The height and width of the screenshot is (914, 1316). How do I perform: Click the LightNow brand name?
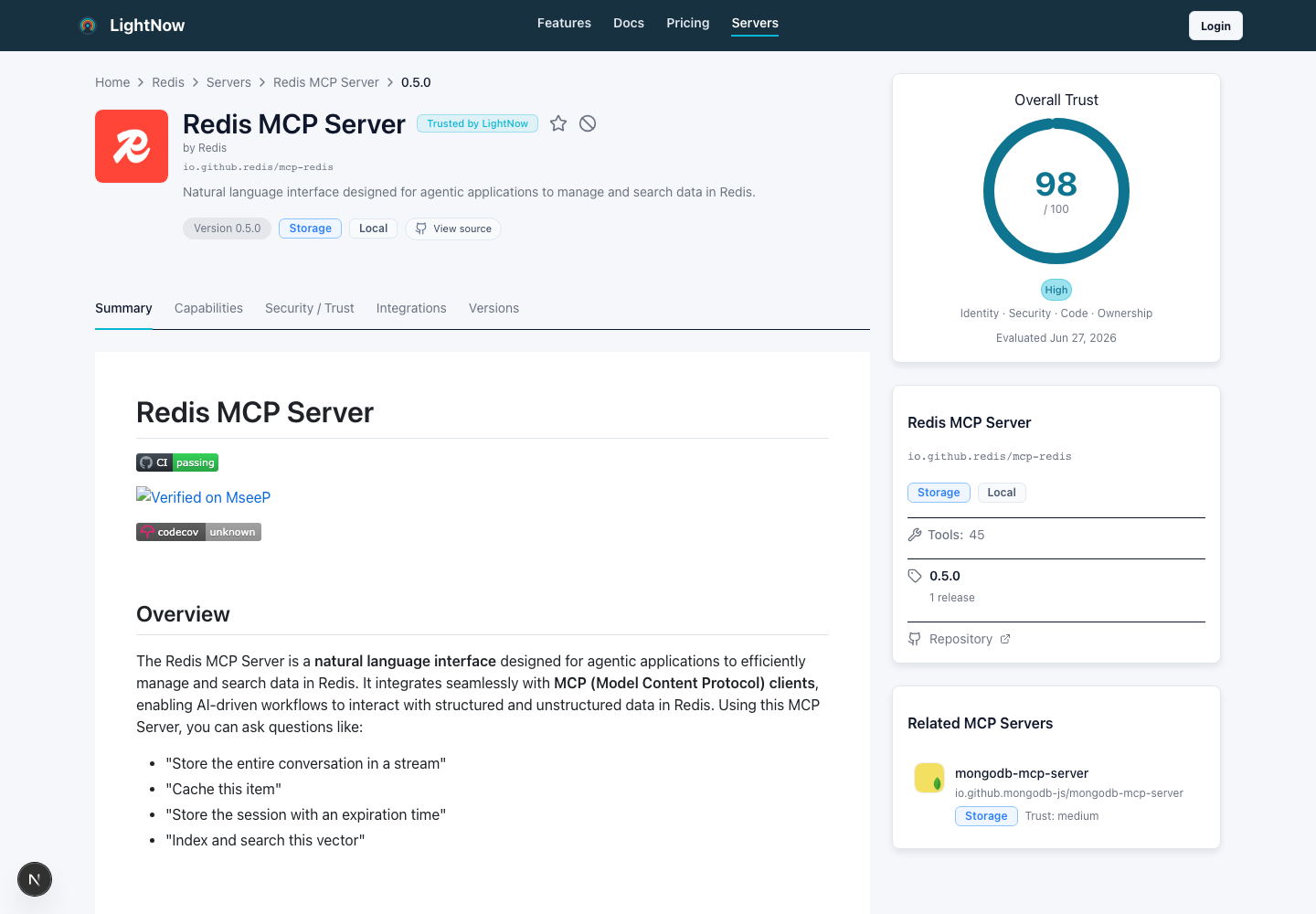coord(147,26)
